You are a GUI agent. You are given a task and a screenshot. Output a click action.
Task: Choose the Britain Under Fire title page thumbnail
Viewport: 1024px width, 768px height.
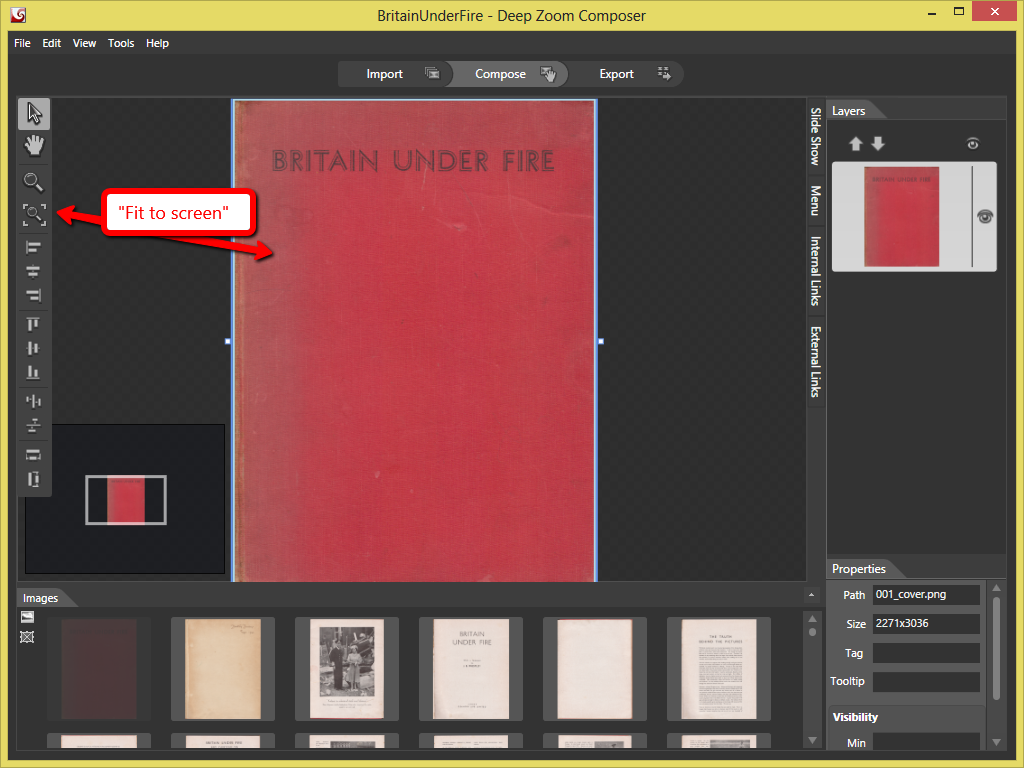471,669
